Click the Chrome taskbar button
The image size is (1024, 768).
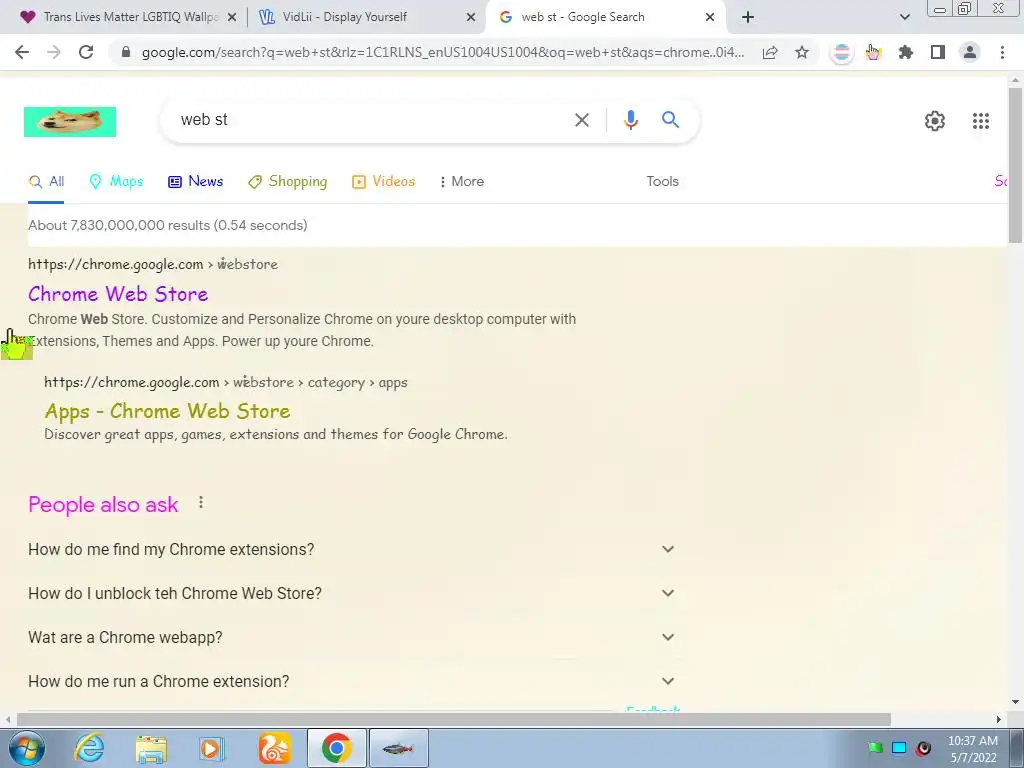click(x=336, y=748)
